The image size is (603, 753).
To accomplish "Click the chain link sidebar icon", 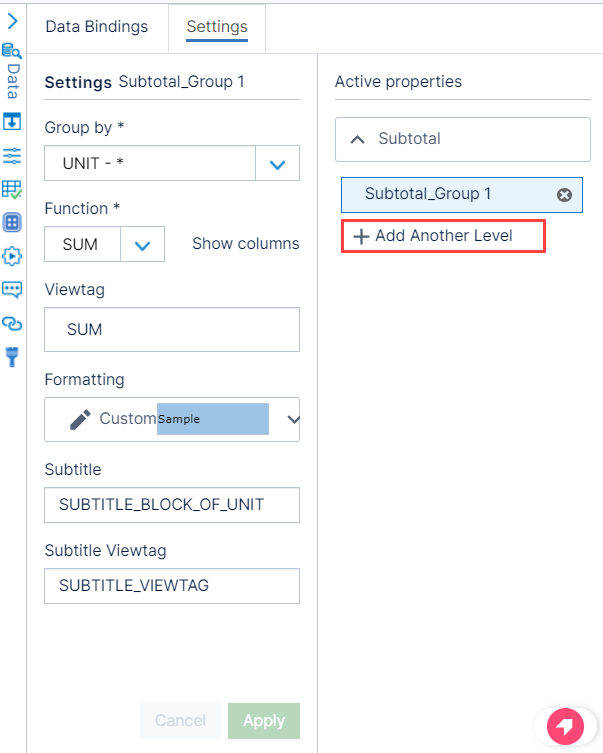I will 12,324.
